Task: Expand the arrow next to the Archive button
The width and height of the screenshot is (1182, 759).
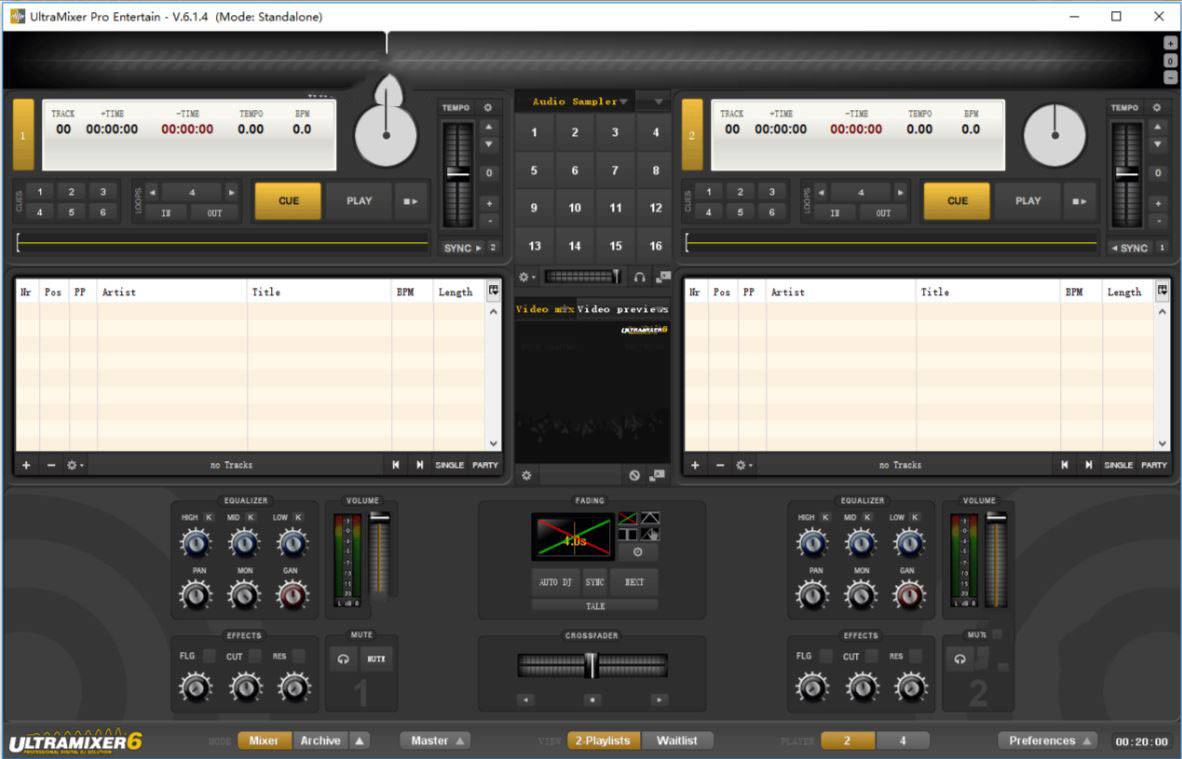Action: [360, 741]
